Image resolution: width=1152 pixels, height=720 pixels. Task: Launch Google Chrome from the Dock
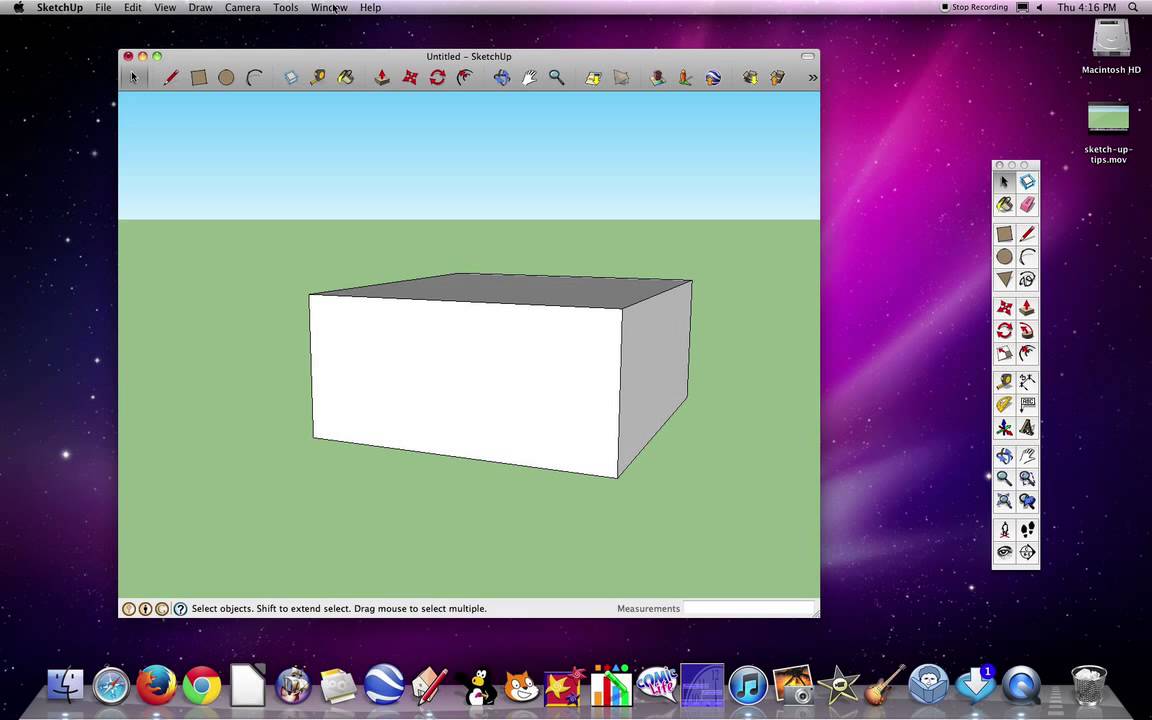(x=202, y=685)
